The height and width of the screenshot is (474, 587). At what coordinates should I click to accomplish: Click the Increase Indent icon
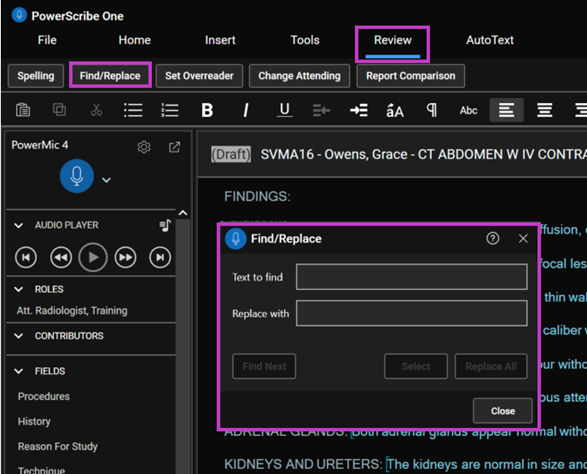(359, 110)
